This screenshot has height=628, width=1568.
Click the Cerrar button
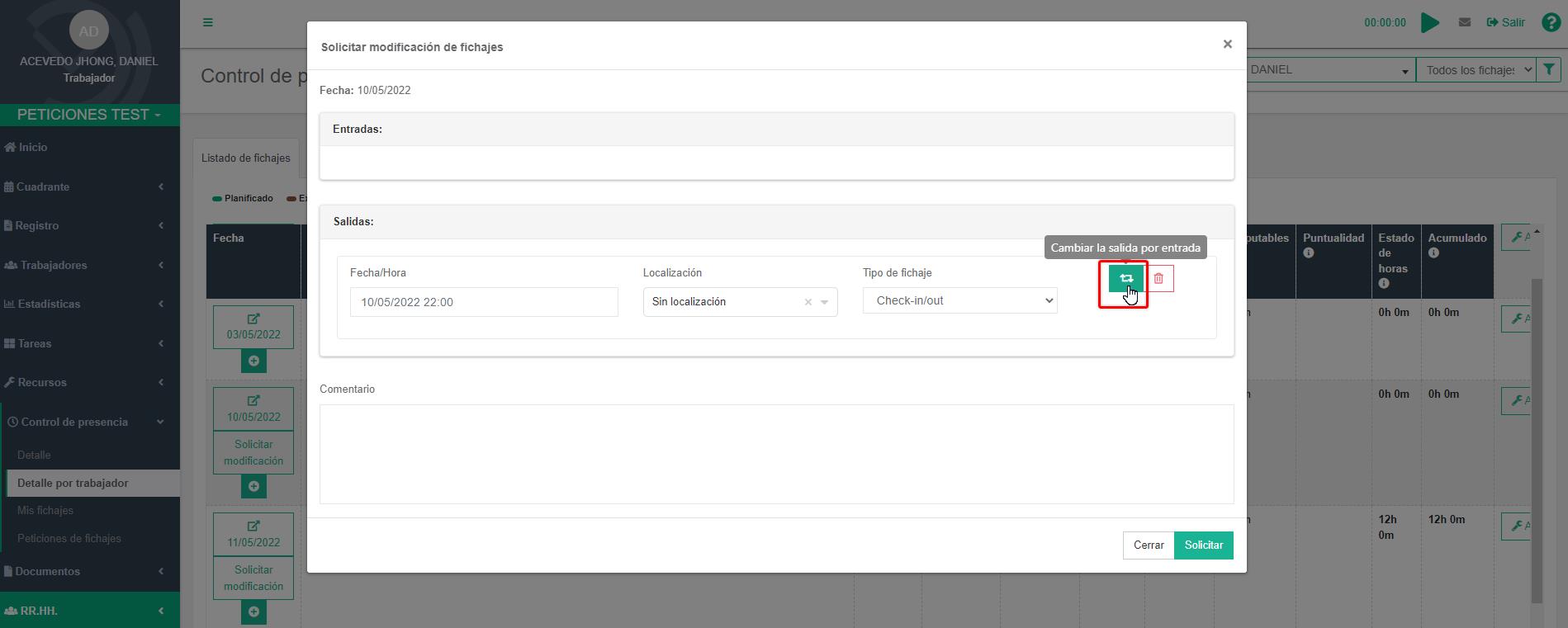pos(1148,545)
